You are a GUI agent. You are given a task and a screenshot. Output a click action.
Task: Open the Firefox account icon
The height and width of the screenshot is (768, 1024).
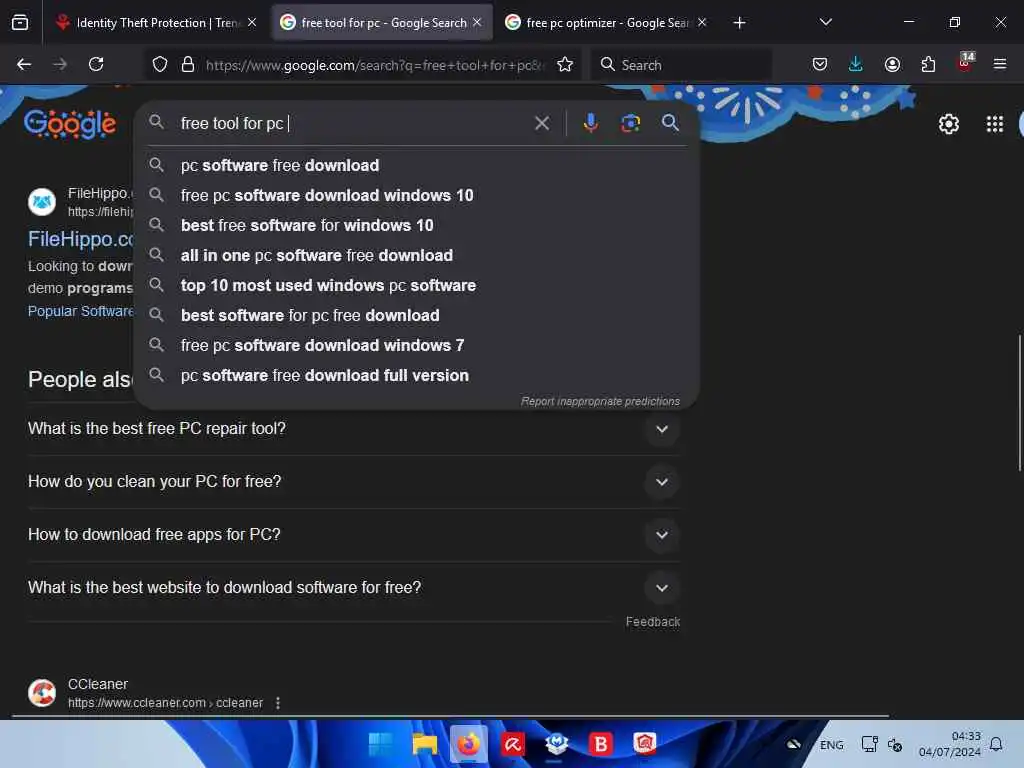pos(892,64)
